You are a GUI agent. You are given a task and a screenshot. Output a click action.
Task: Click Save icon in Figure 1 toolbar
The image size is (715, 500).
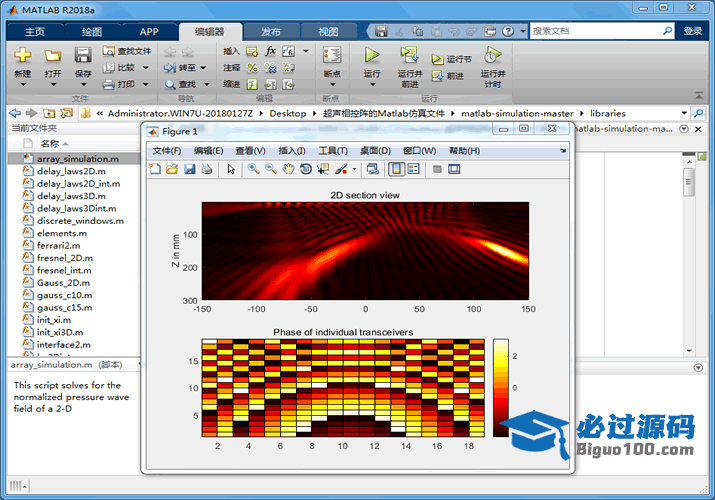click(188, 169)
